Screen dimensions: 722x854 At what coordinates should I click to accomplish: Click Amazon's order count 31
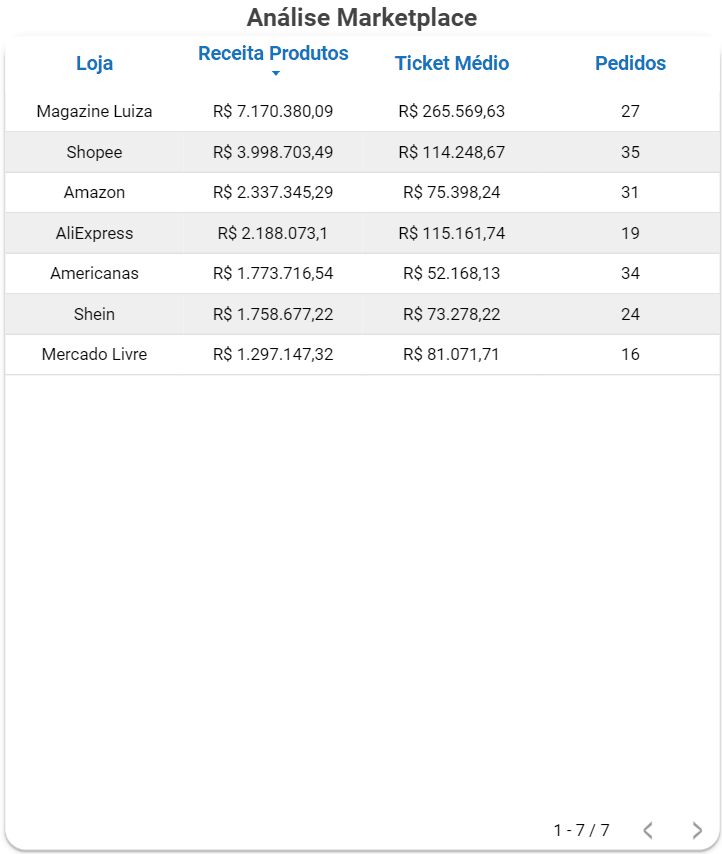pos(630,193)
